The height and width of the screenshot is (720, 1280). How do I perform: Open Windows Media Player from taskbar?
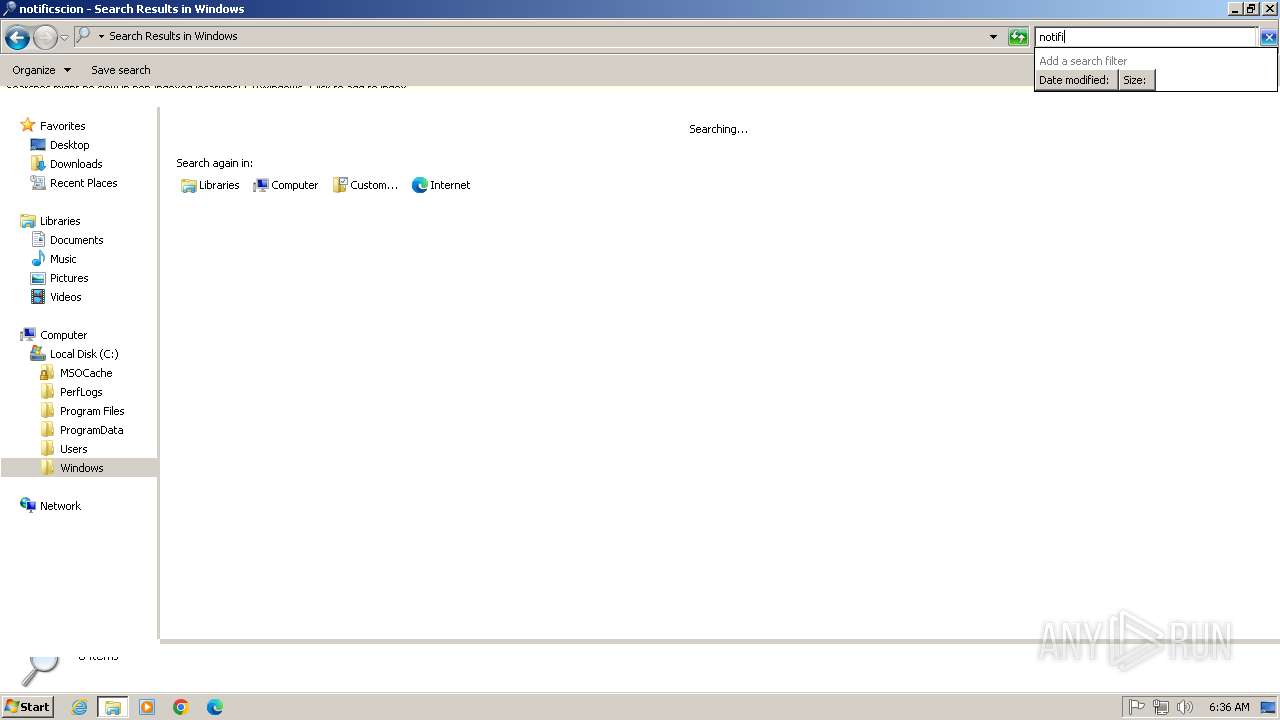[x=147, y=707]
